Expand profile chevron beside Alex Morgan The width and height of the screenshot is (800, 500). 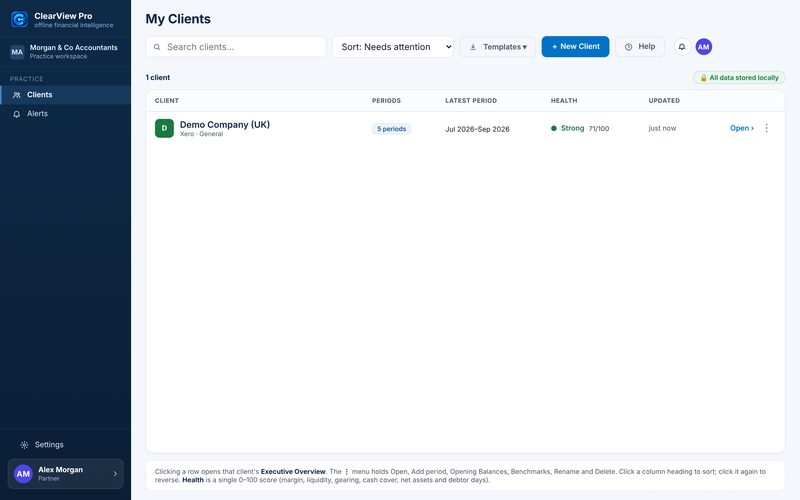tap(115, 474)
